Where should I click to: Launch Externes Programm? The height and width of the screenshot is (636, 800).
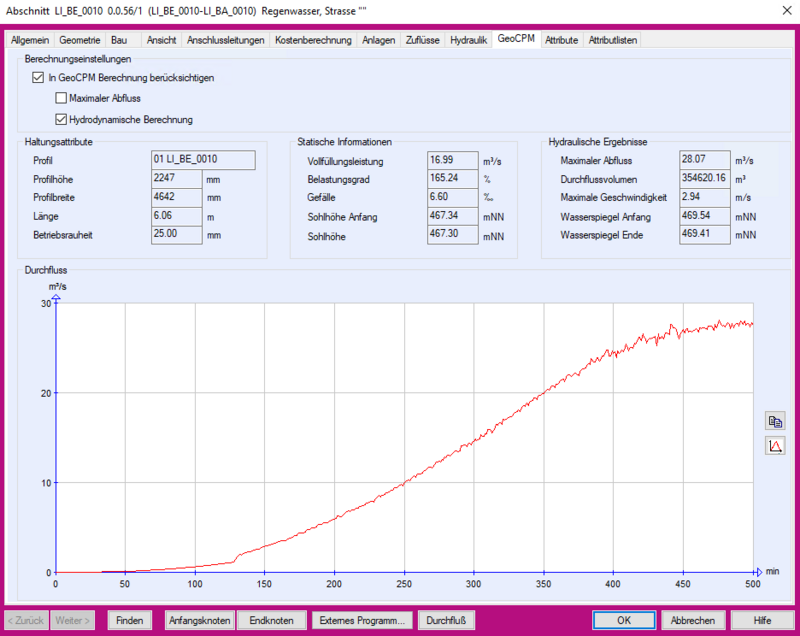click(x=362, y=620)
